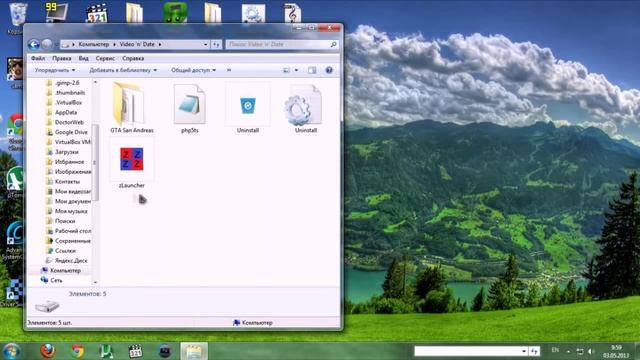Open uTorrent from the taskbar

[106, 351]
